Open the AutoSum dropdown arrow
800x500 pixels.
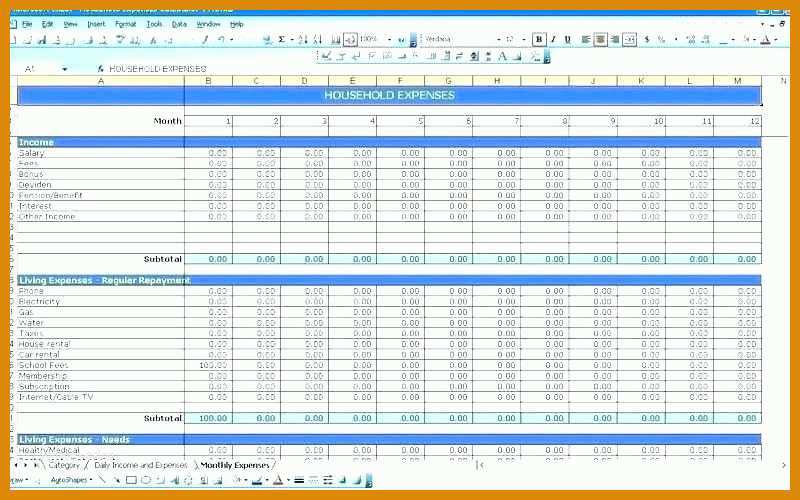292,39
